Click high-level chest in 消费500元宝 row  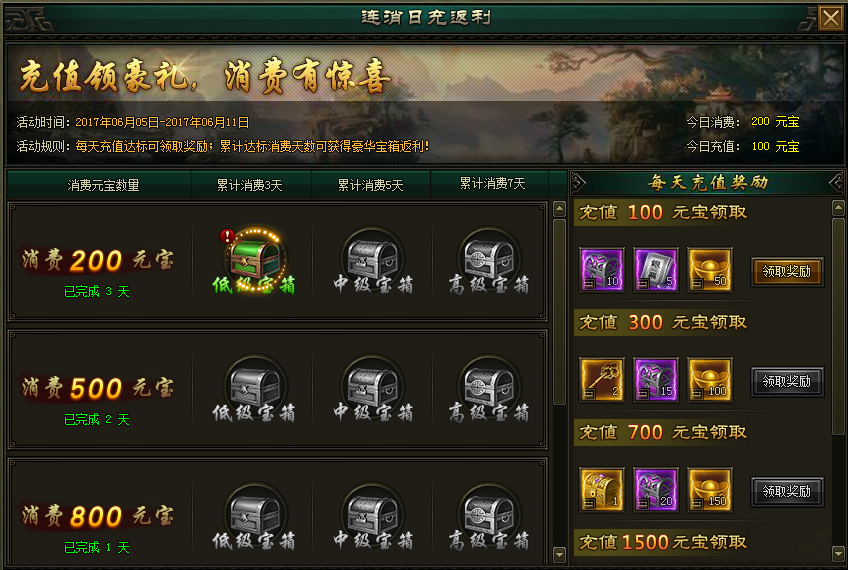[x=489, y=386]
